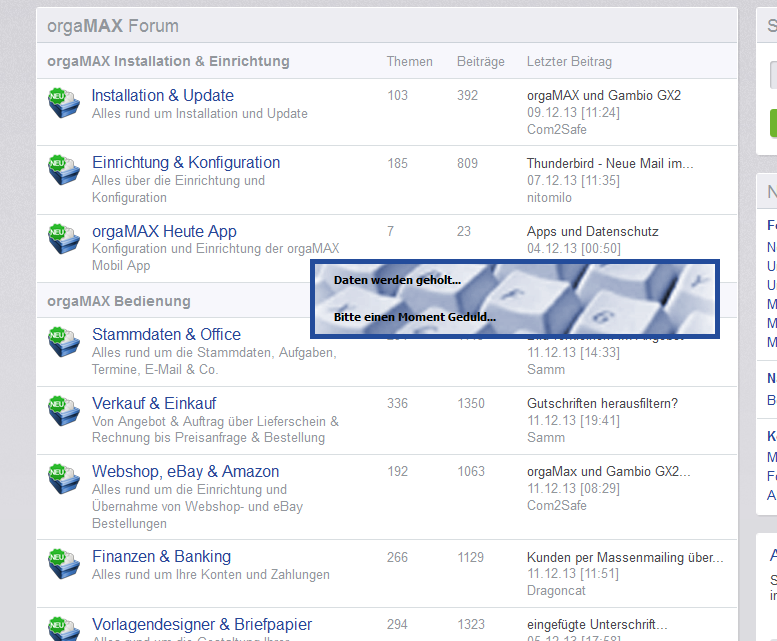Open the Stammdaten & Office forum
Viewport: 777px width, 641px height.
(166, 334)
